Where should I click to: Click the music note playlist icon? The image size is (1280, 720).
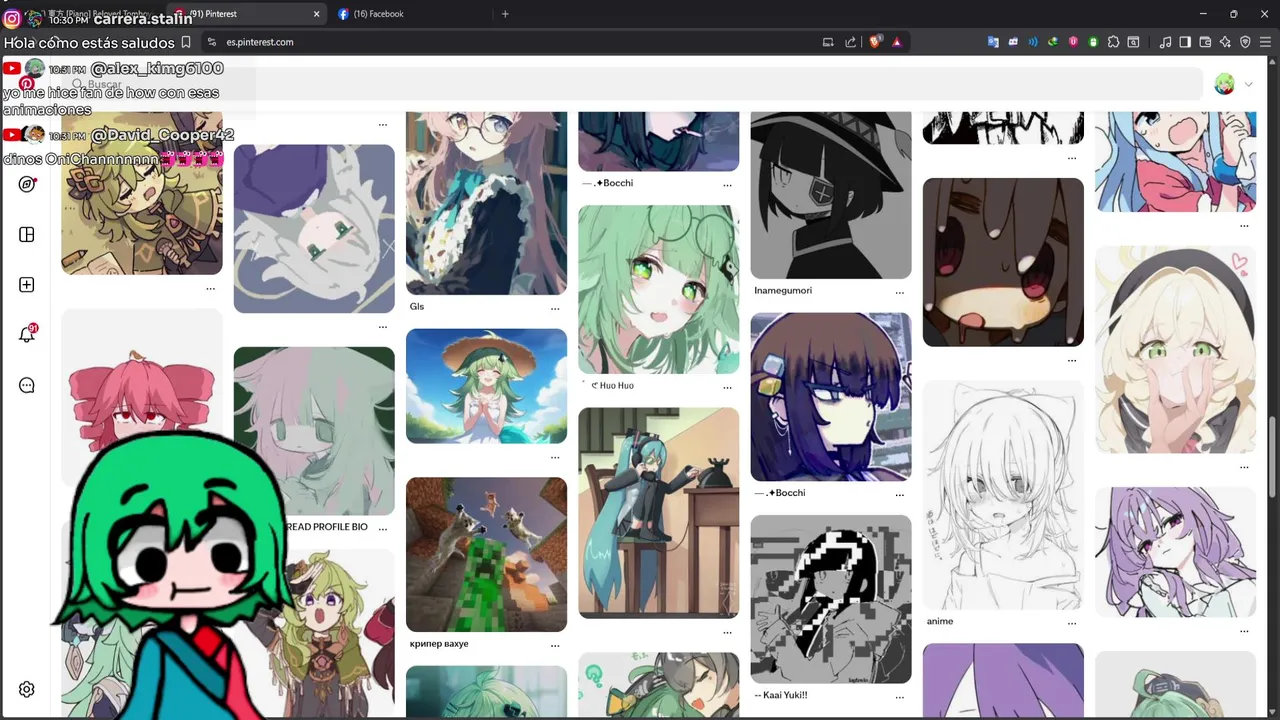click(1165, 42)
